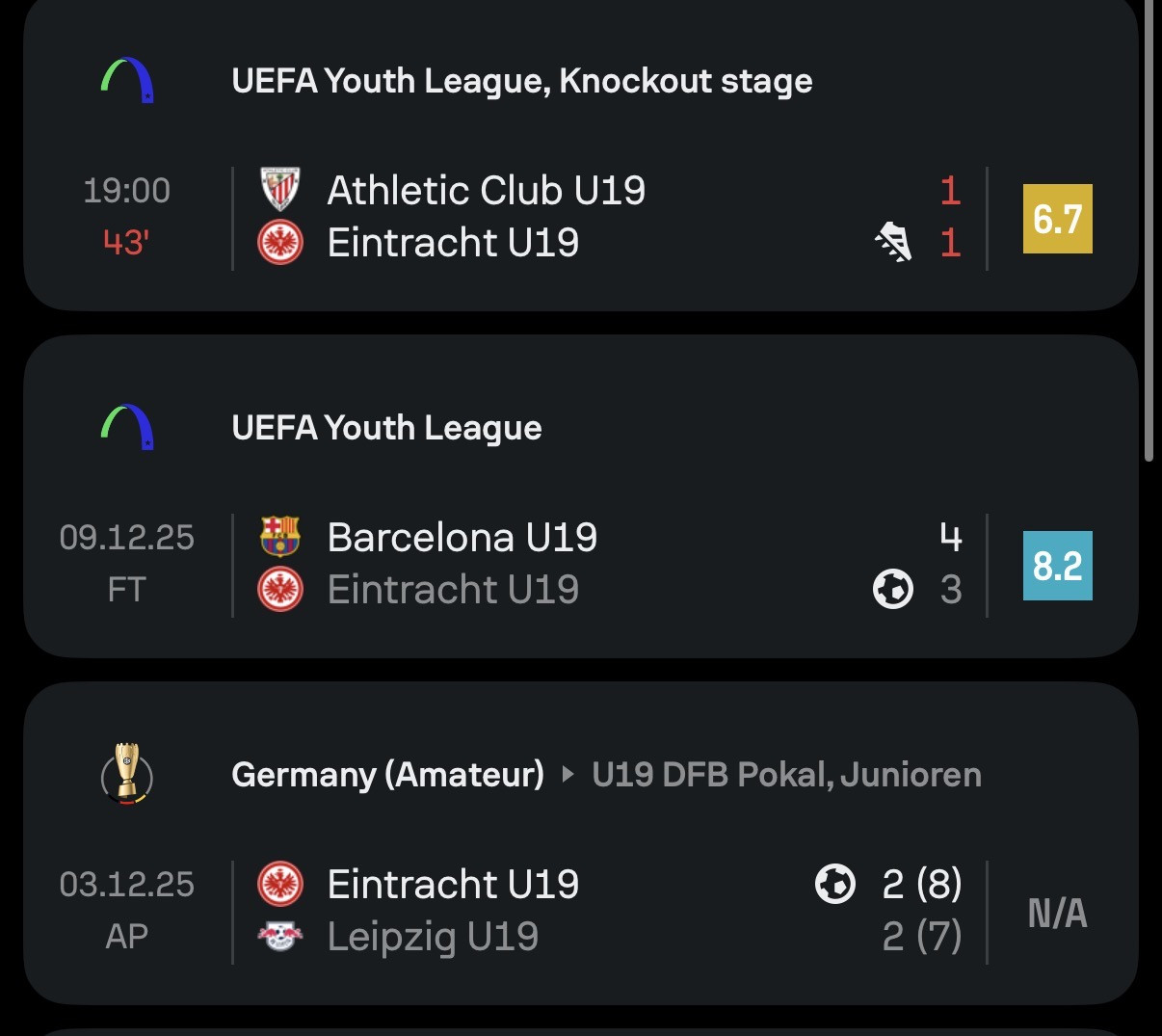Click Eintracht crest in live match row
Image resolution: width=1162 pixels, height=1036 pixels.
coord(280,243)
